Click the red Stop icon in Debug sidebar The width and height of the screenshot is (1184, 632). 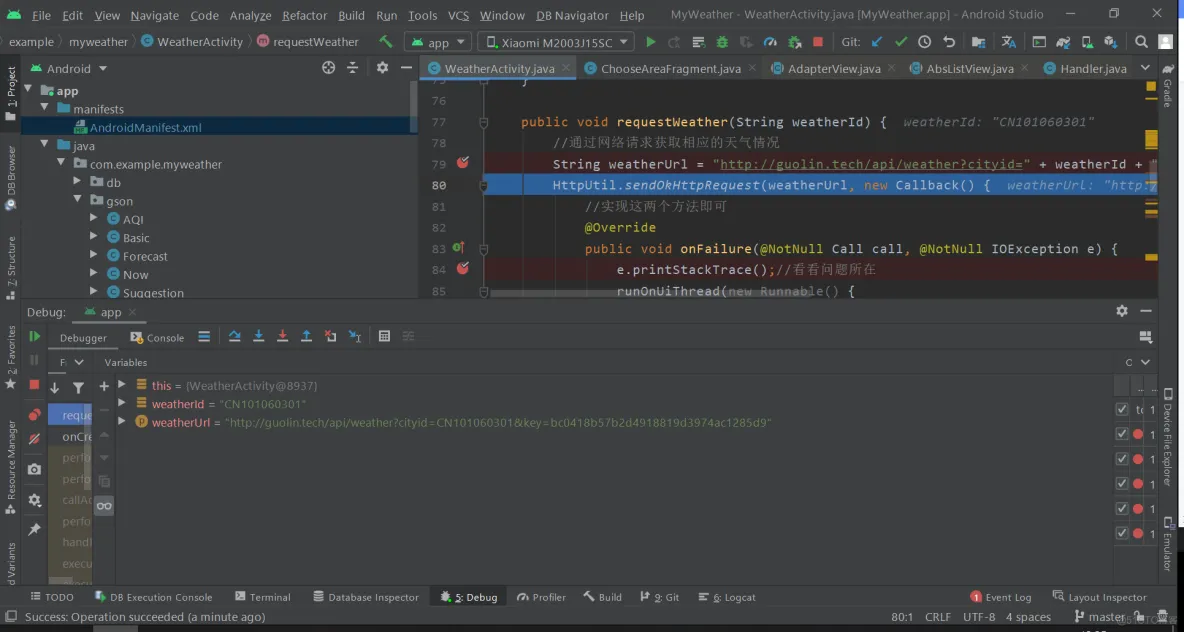click(34, 384)
